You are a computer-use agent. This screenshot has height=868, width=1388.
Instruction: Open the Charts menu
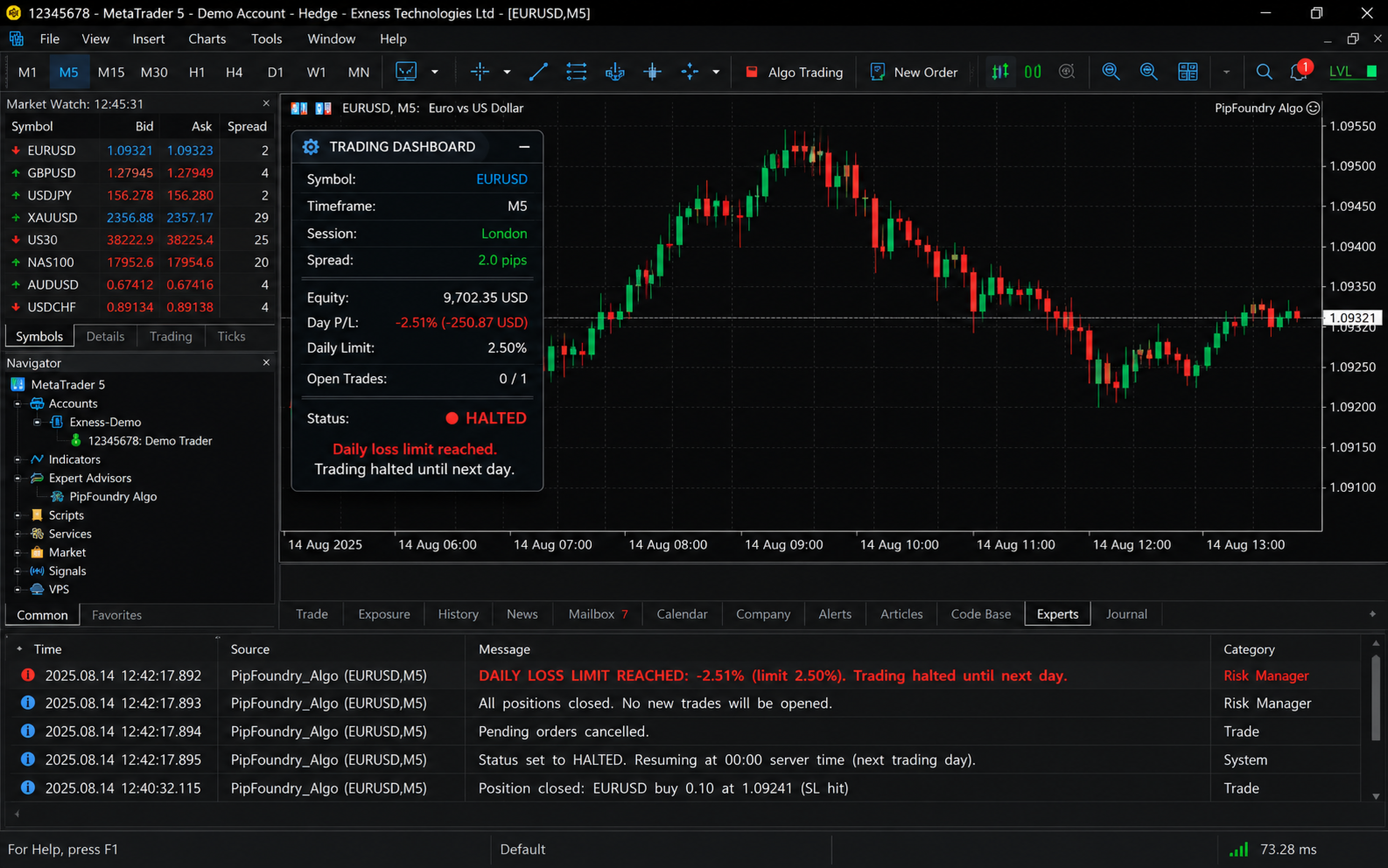[x=207, y=38]
